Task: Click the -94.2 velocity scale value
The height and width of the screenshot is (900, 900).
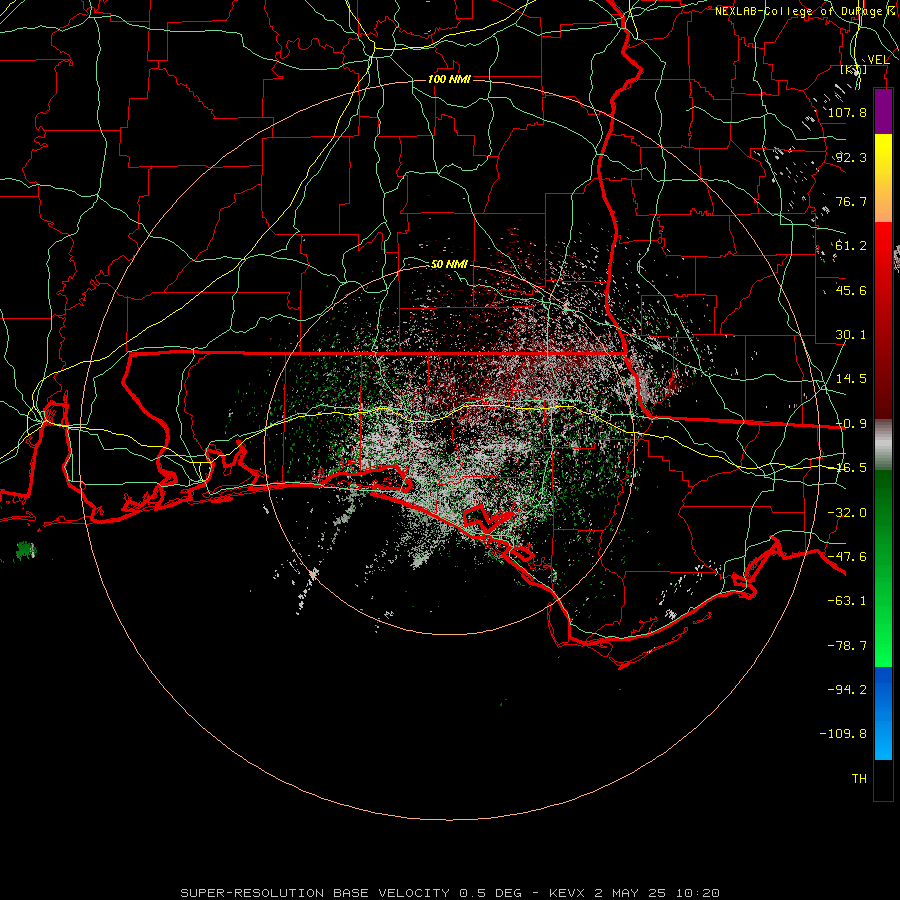Action: pos(847,689)
